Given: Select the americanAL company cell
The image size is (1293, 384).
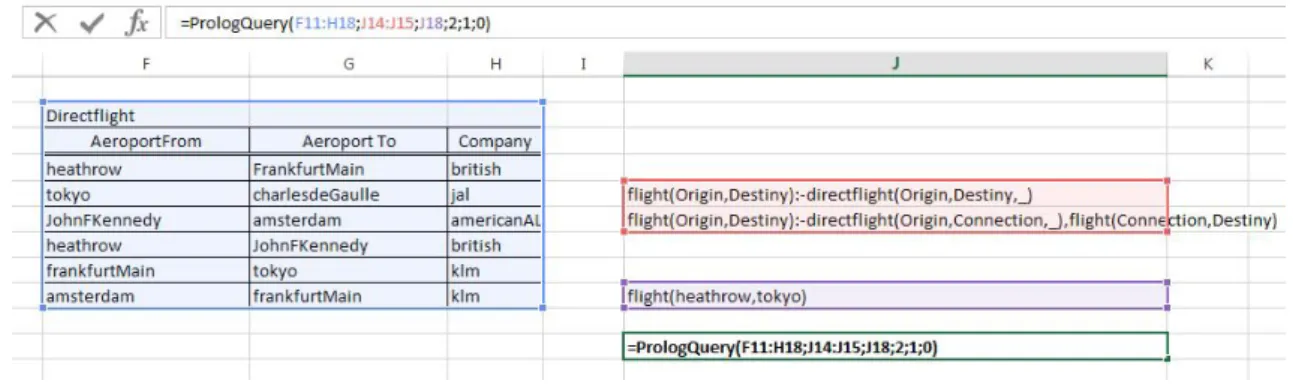Looking at the screenshot, I should click(x=495, y=219).
